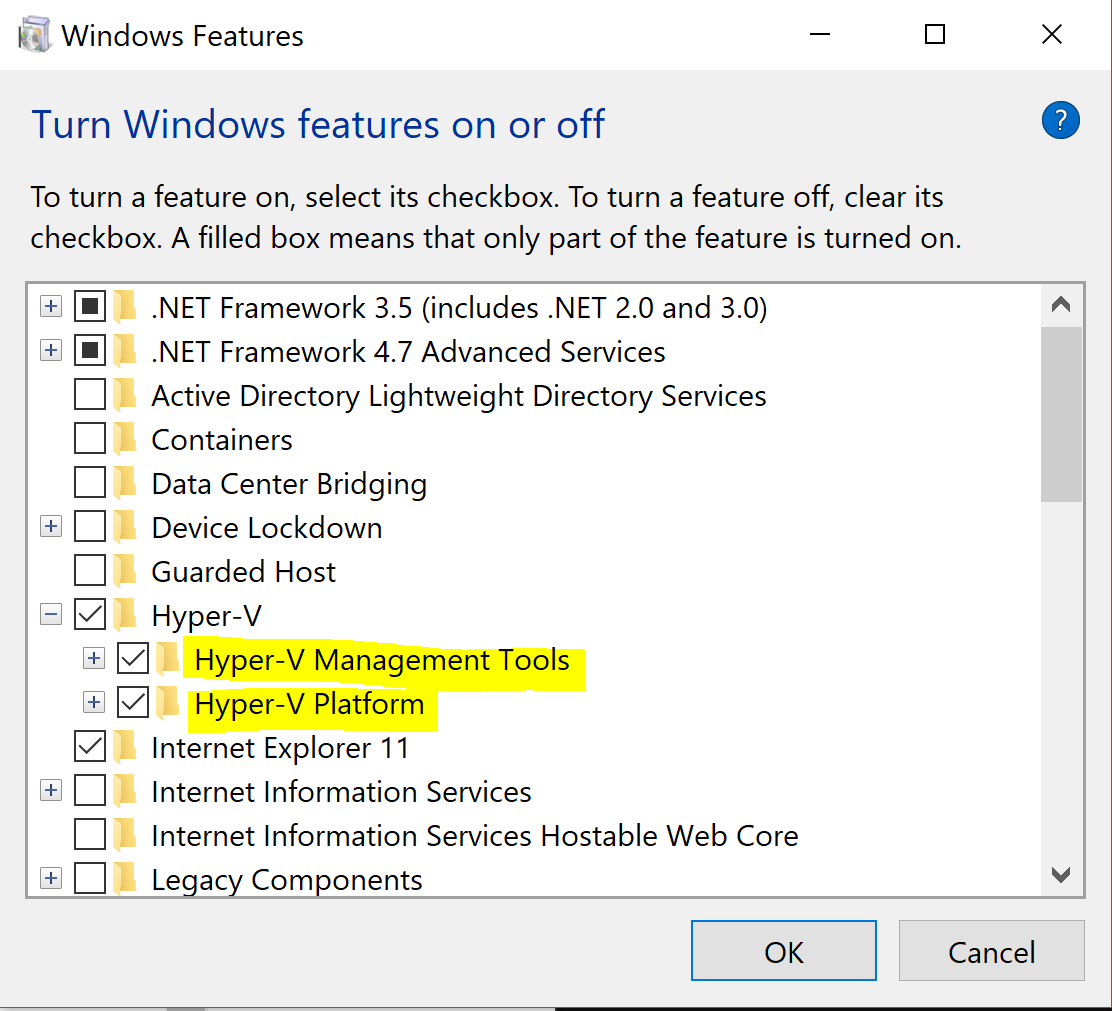Click the Internet Explorer 11 folder icon

tap(125, 747)
